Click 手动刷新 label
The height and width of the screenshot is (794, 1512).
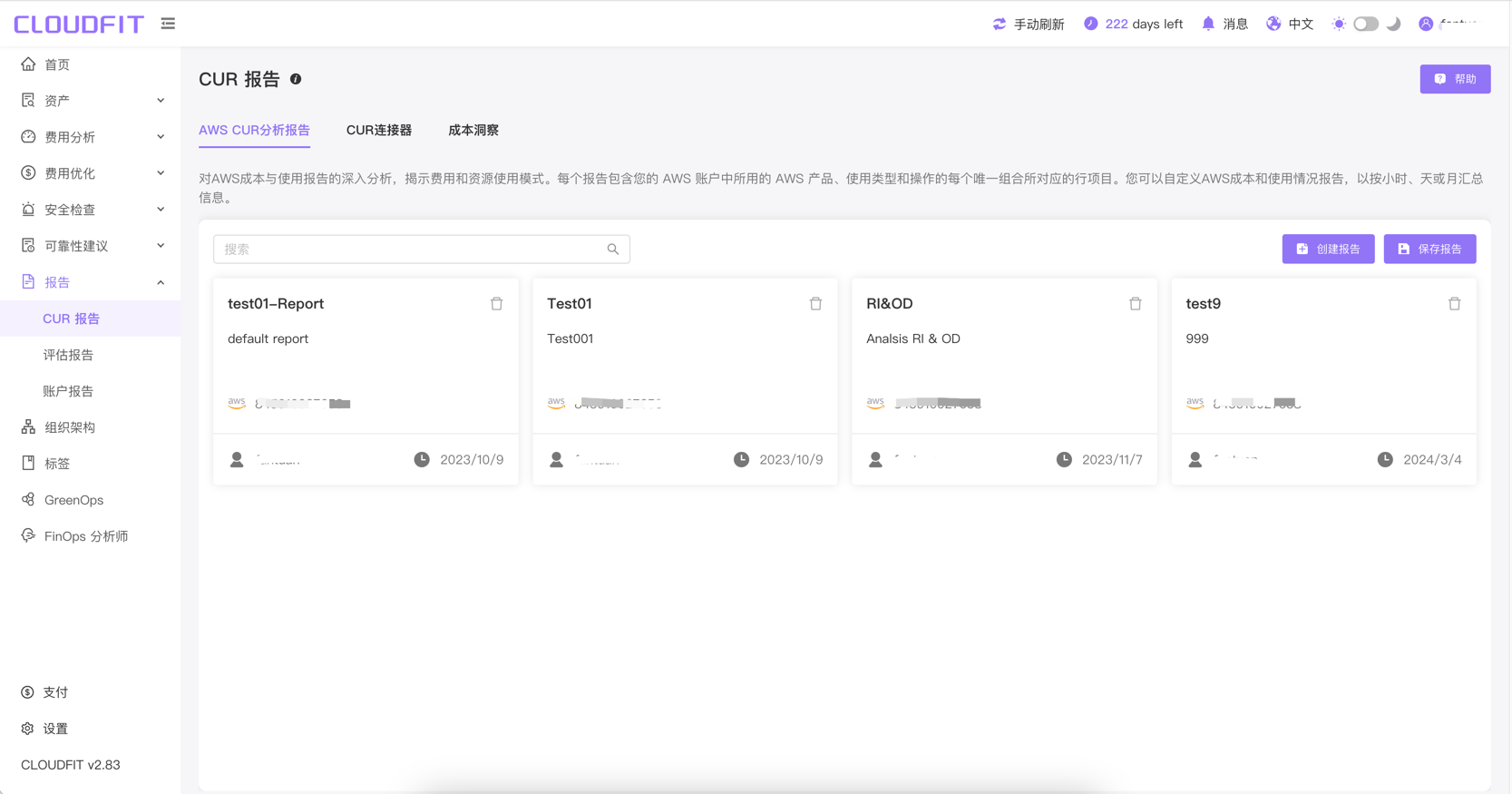pos(1039,24)
